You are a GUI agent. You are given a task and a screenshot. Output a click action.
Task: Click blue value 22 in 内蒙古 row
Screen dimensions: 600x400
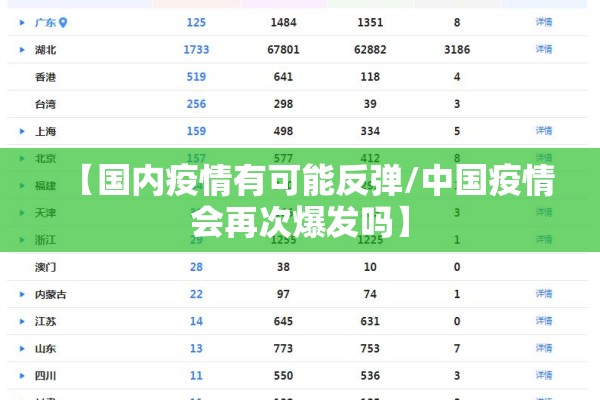tap(196, 294)
